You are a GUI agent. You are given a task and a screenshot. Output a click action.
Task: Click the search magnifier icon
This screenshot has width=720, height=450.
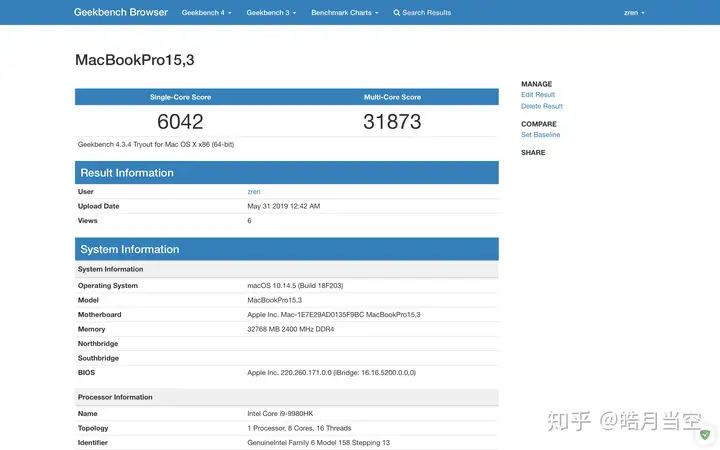point(397,13)
